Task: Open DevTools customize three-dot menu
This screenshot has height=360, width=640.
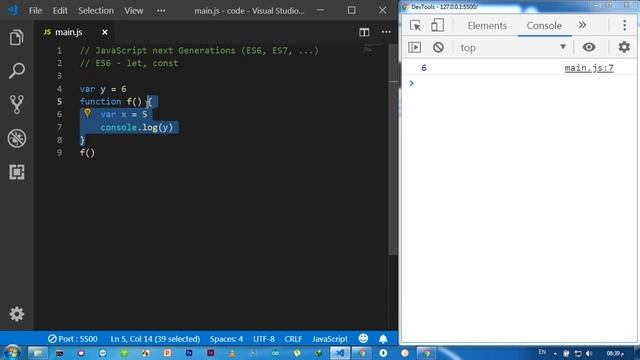Action: point(624,25)
